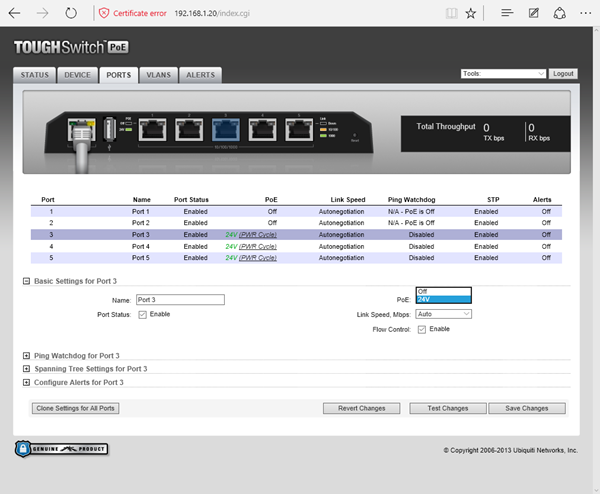
Task: Toggle the Flow Control Enable checkbox
Action: click(x=422, y=329)
